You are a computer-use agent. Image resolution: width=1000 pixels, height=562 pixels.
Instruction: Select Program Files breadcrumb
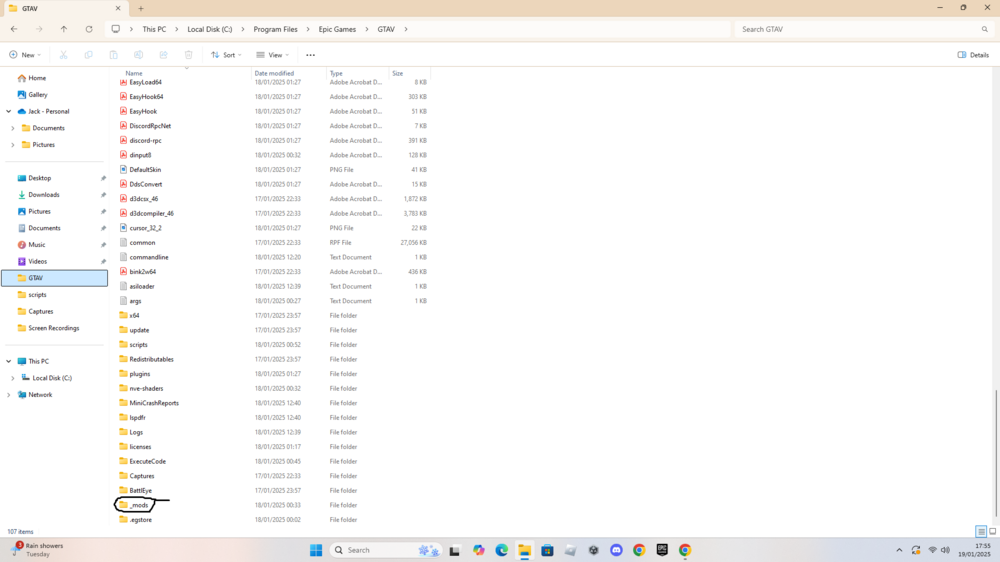point(276,29)
